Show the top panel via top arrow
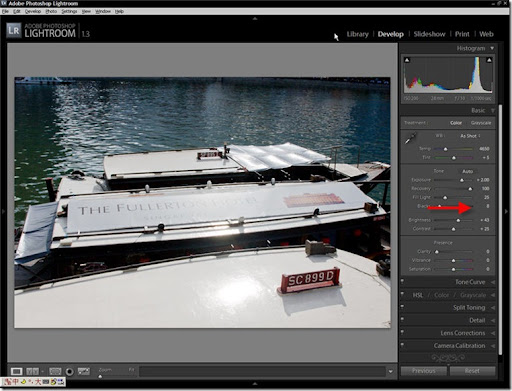 pyautogui.click(x=255, y=19)
